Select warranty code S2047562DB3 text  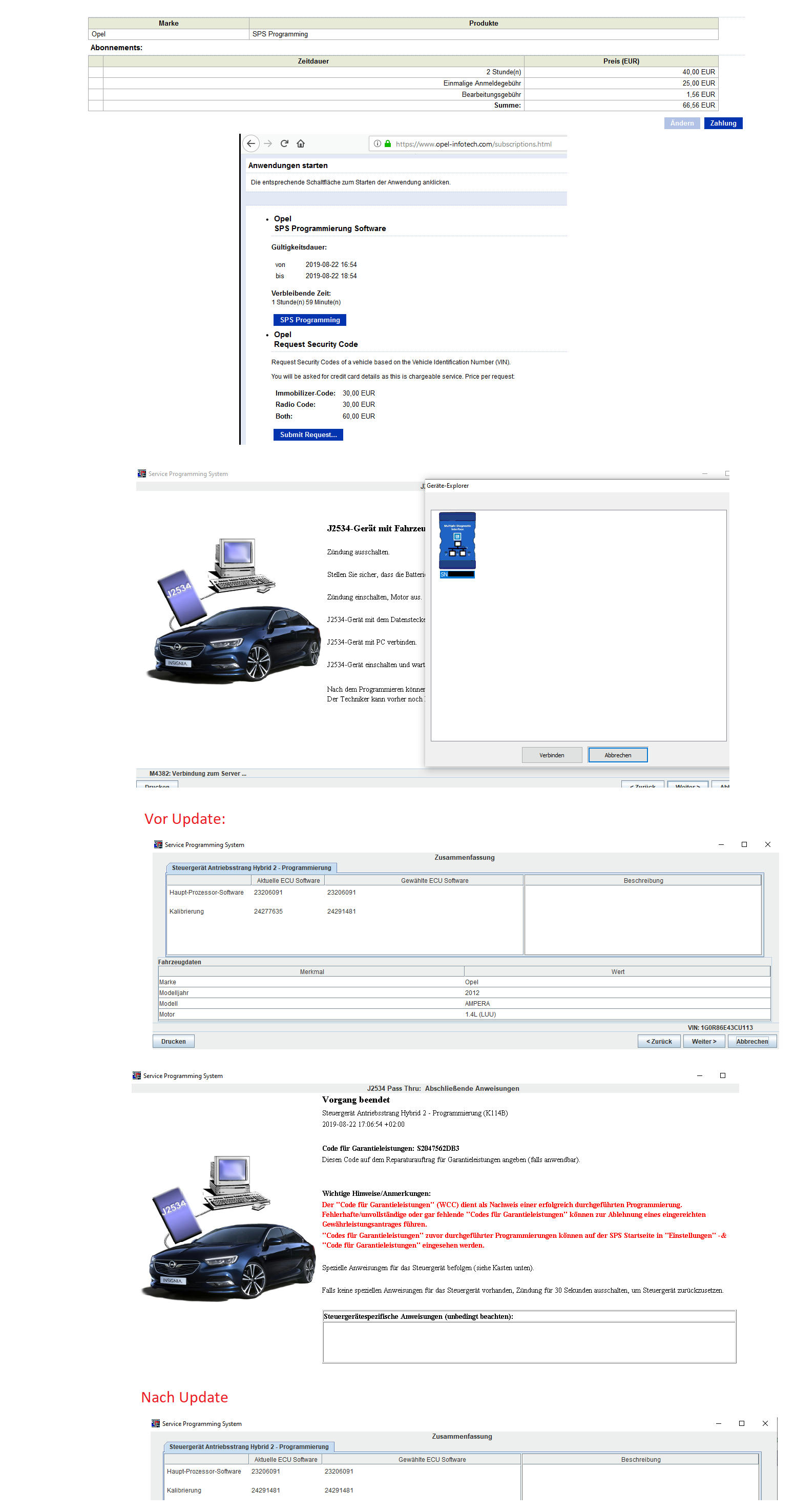tap(437, 1148)
